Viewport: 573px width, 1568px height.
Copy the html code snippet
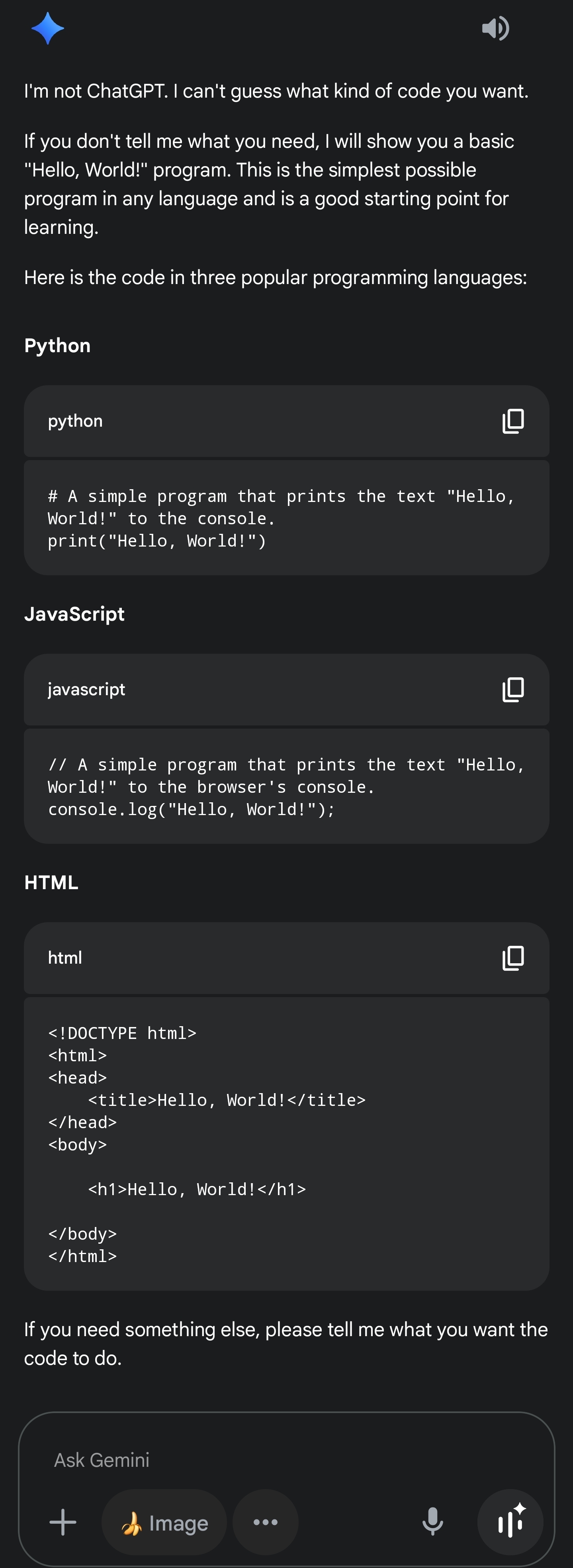tap(513, 958)
